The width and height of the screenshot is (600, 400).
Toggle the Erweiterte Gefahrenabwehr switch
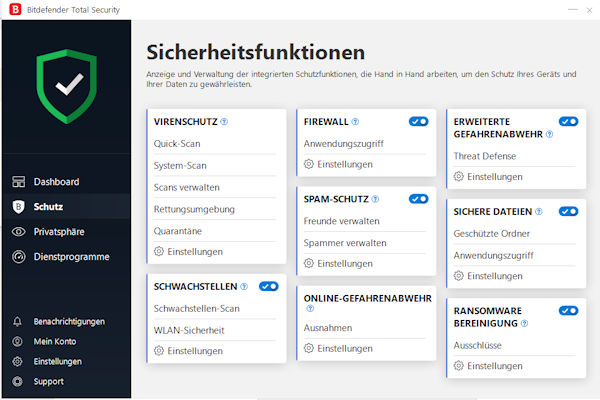(568, 122)
